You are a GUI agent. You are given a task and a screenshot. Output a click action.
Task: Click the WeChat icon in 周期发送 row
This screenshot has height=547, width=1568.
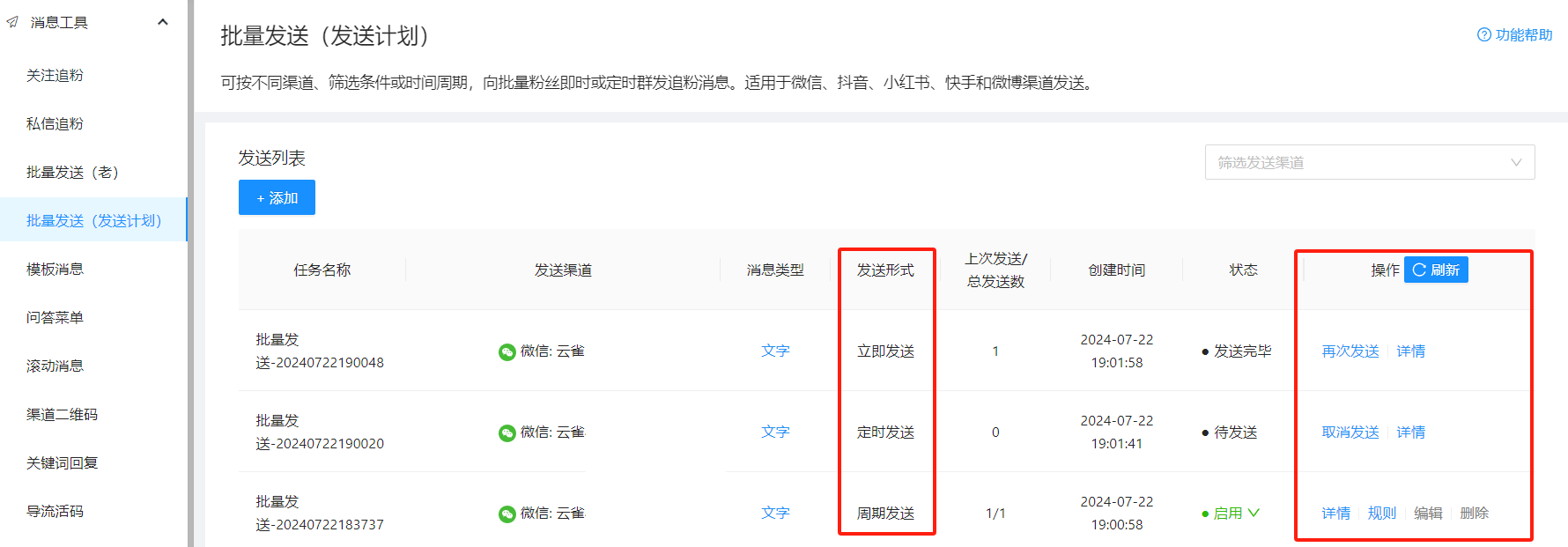click(x=507, y=514)
